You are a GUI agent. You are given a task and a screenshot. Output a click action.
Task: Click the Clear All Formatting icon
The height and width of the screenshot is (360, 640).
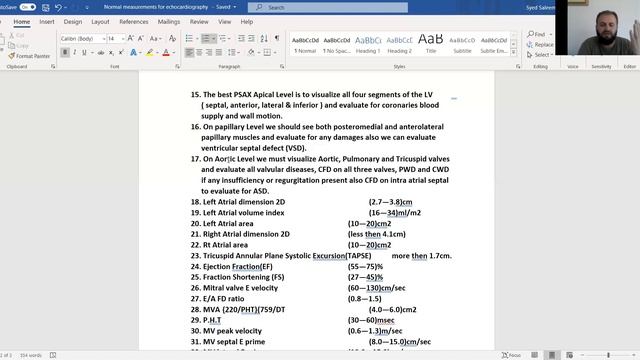(172, 38)
